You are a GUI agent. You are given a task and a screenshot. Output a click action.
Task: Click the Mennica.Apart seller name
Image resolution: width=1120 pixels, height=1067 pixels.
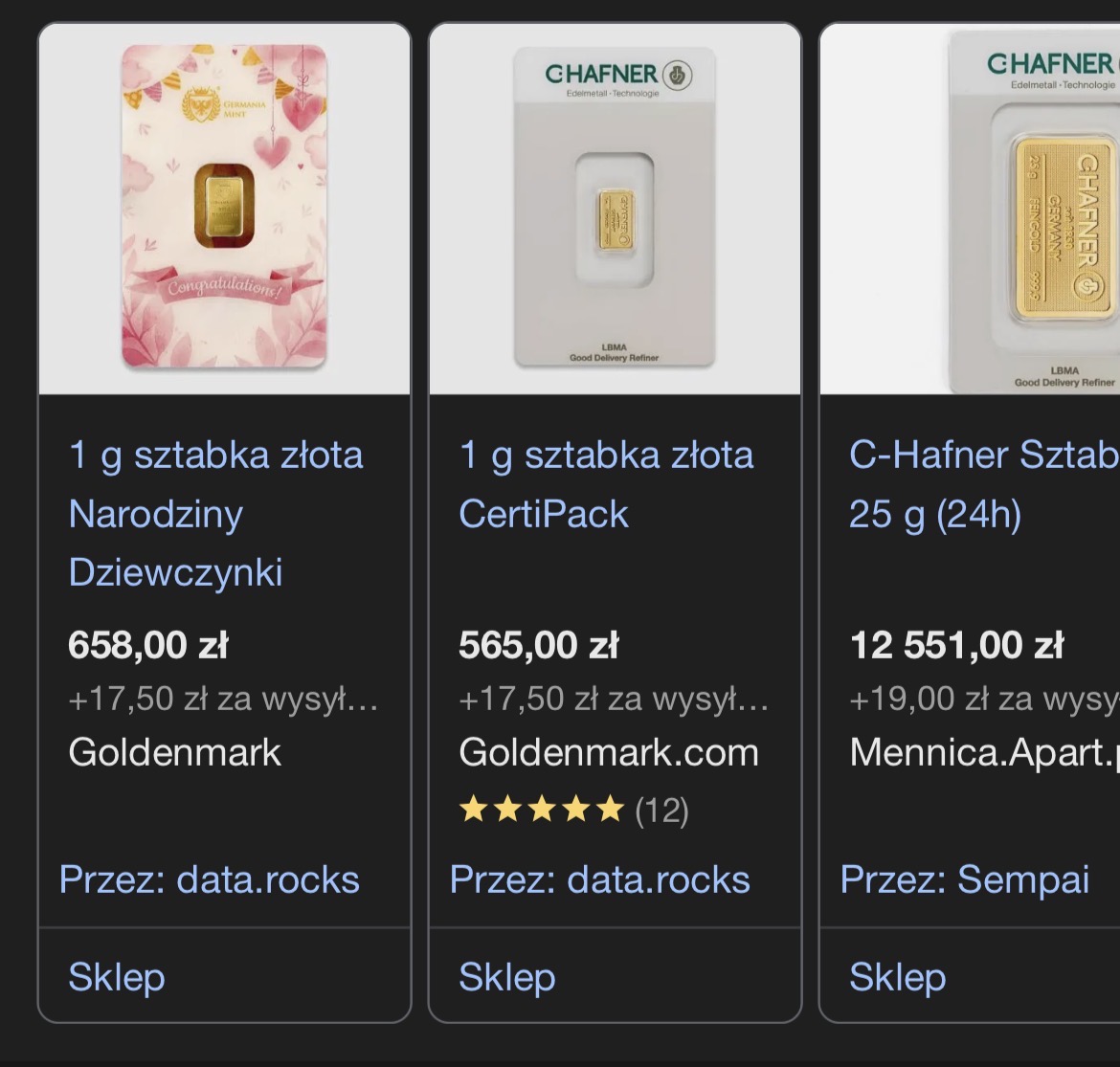point(984,752)
